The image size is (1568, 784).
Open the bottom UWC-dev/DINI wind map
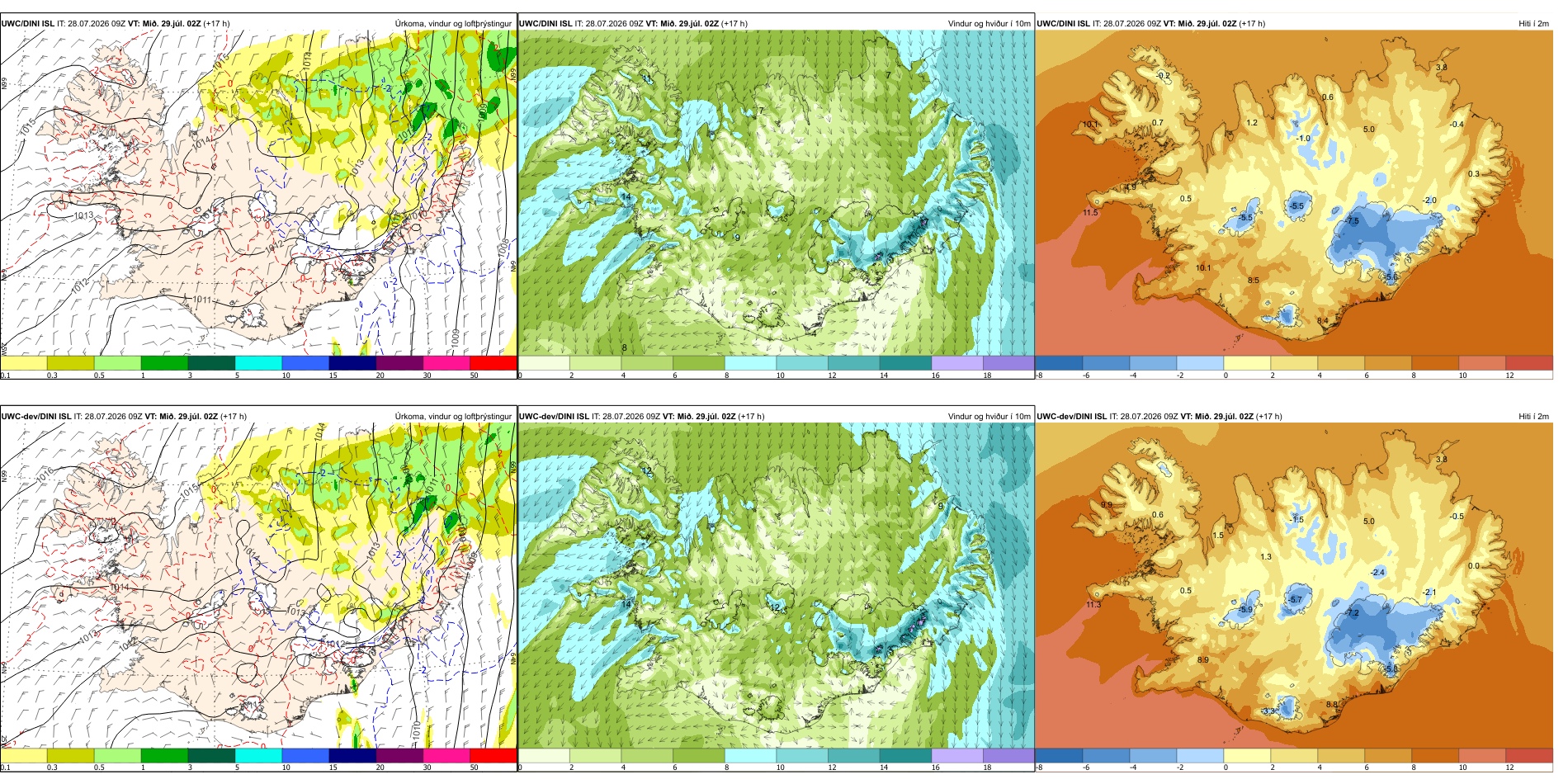click(776, 586)
